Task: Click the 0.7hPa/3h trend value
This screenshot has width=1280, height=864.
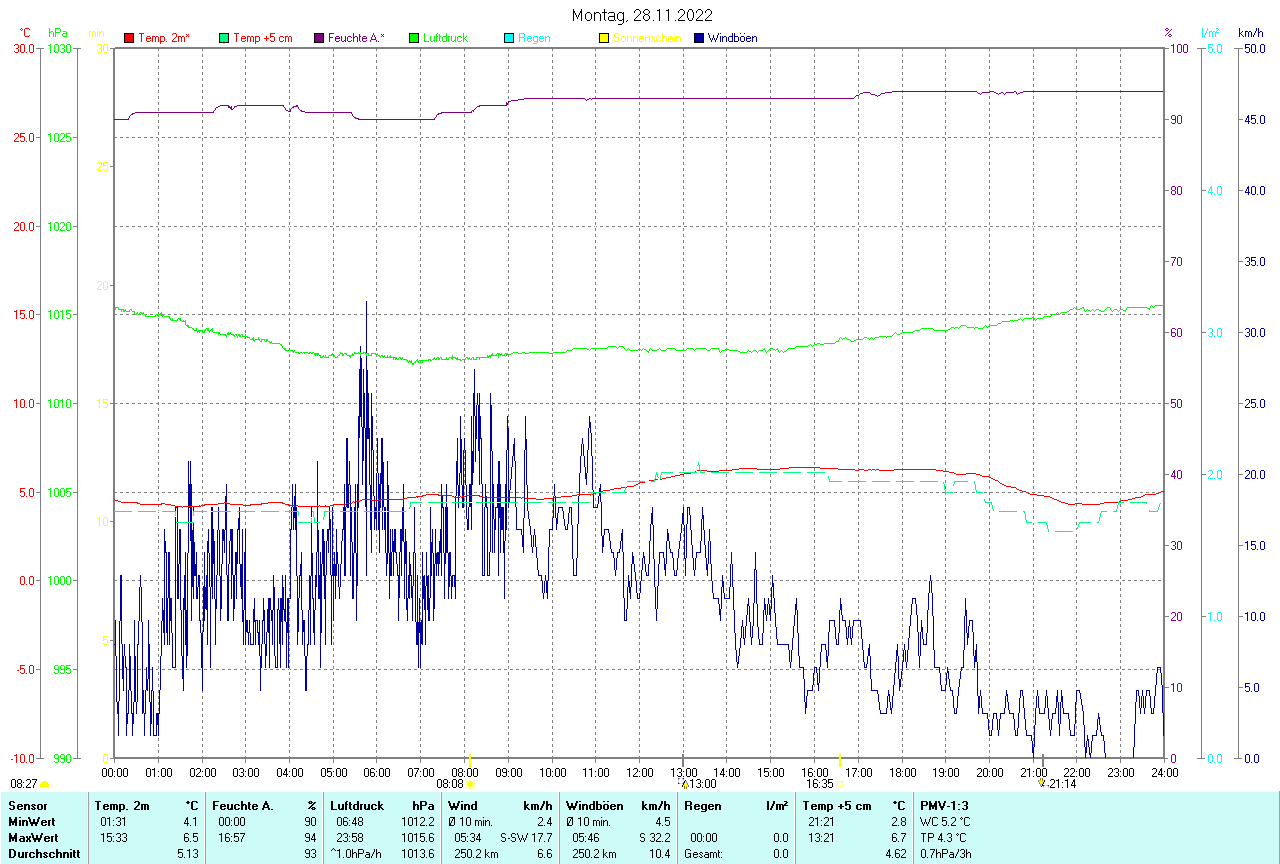Action: pos(947,854)
